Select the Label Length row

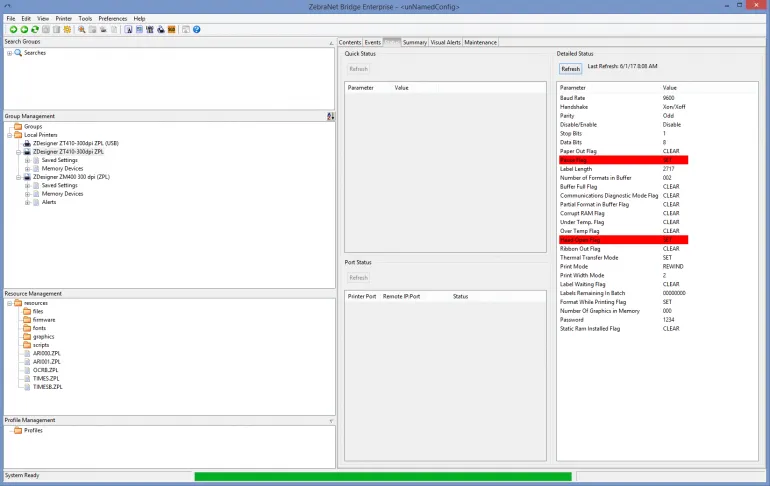point(624,169)
